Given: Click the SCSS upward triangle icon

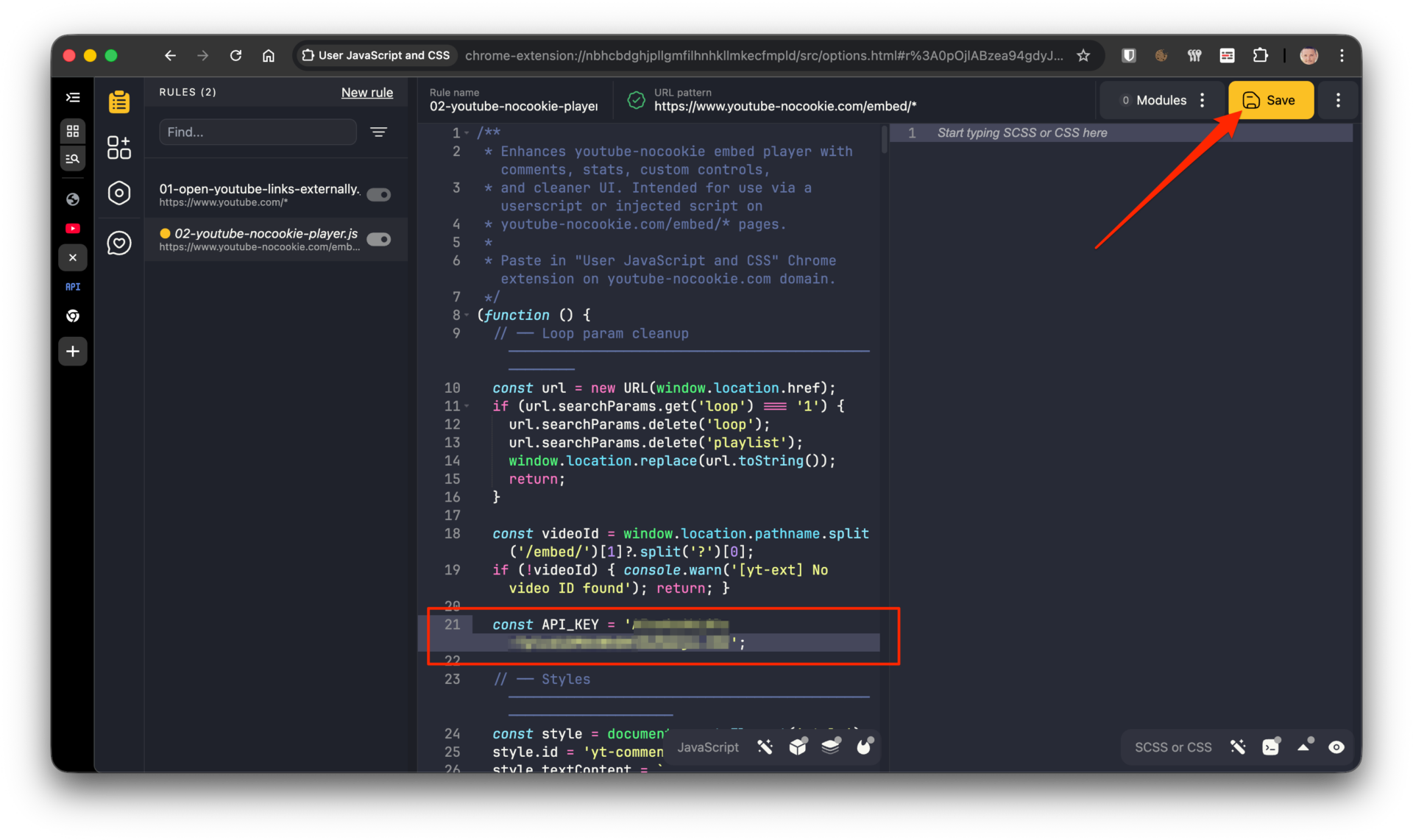Looking at the screenshot, I should pyautogui.click(x=1304, y=746).
